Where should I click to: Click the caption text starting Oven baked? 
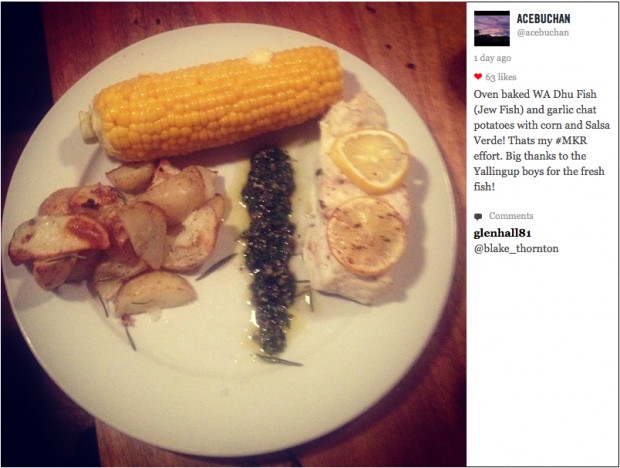(542, 140)
